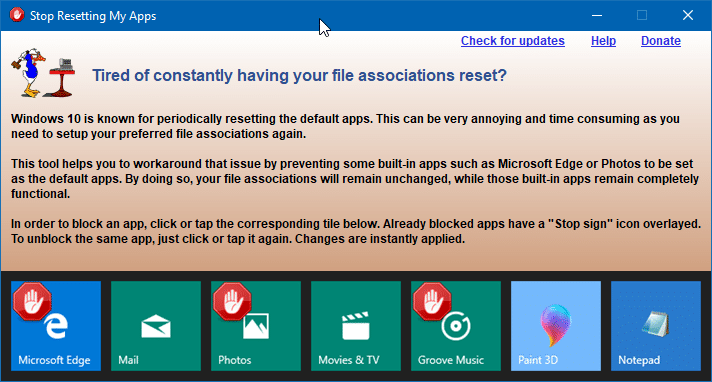Open the Donate link
The width and height of the screenshot is (712, 382).
[x=661, y=41]
